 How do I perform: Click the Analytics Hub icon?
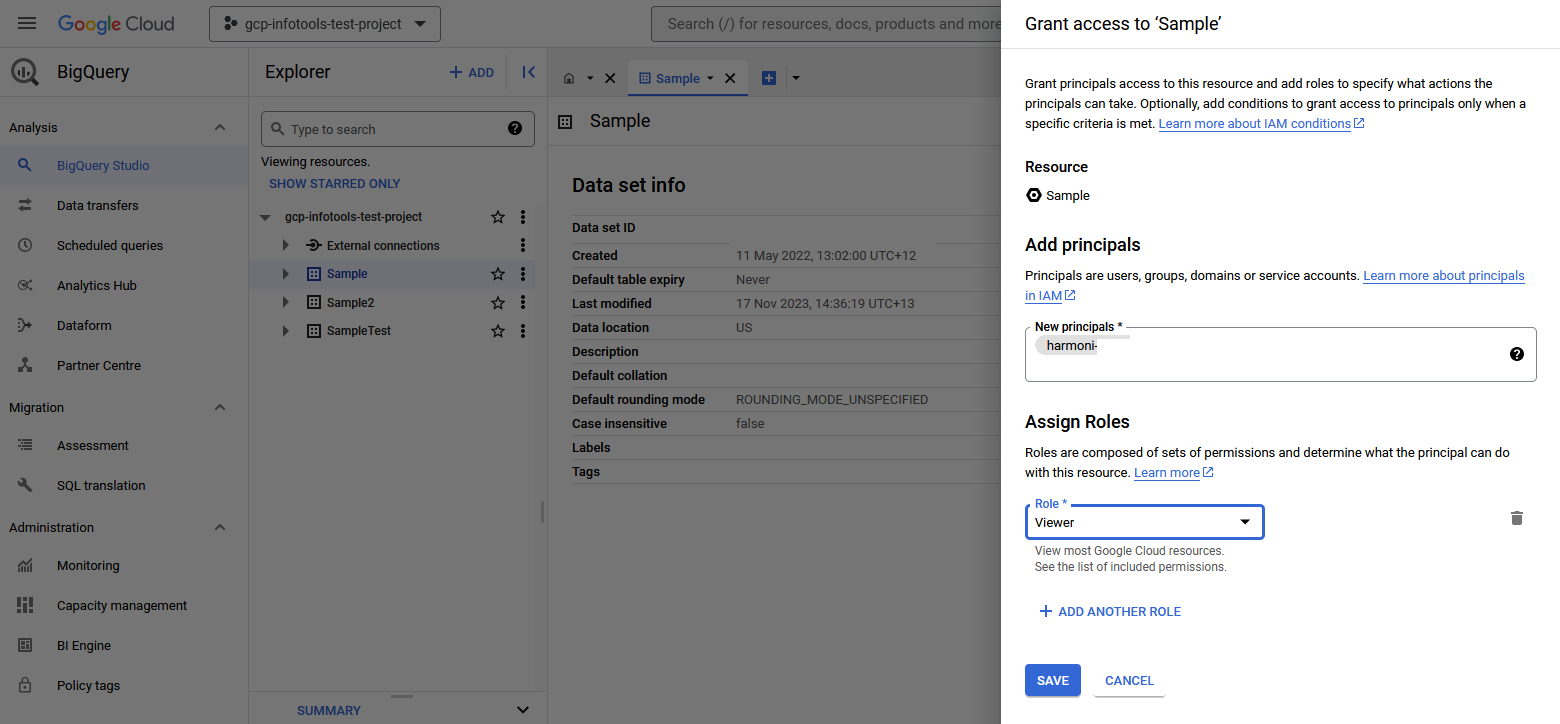25,285
